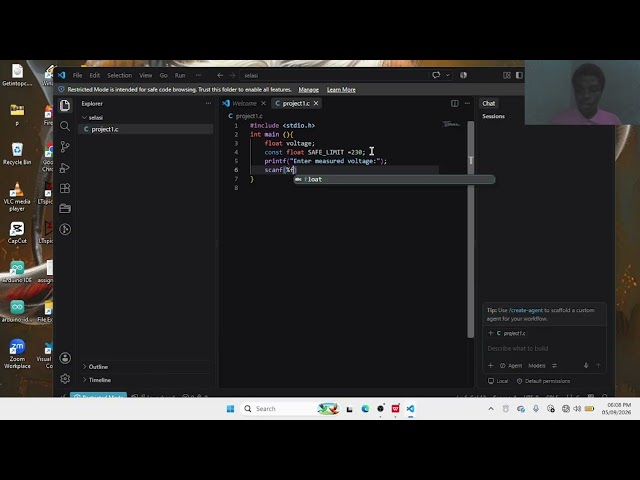Open the Run and Debug view

[x=65, y=167]
